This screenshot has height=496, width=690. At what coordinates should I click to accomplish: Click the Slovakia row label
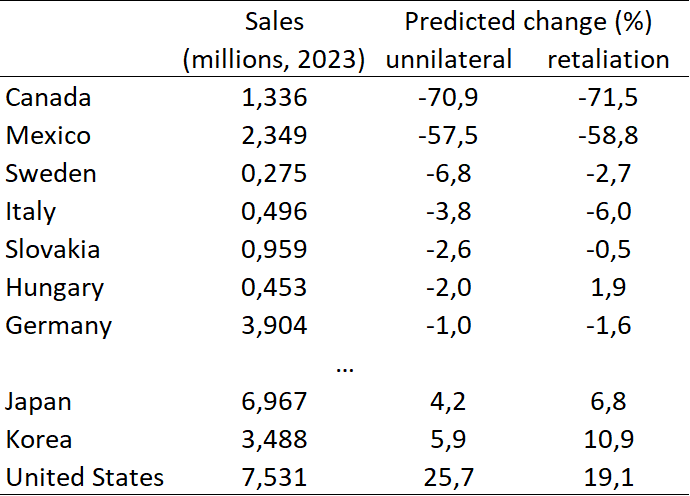[x=53, y=249]
